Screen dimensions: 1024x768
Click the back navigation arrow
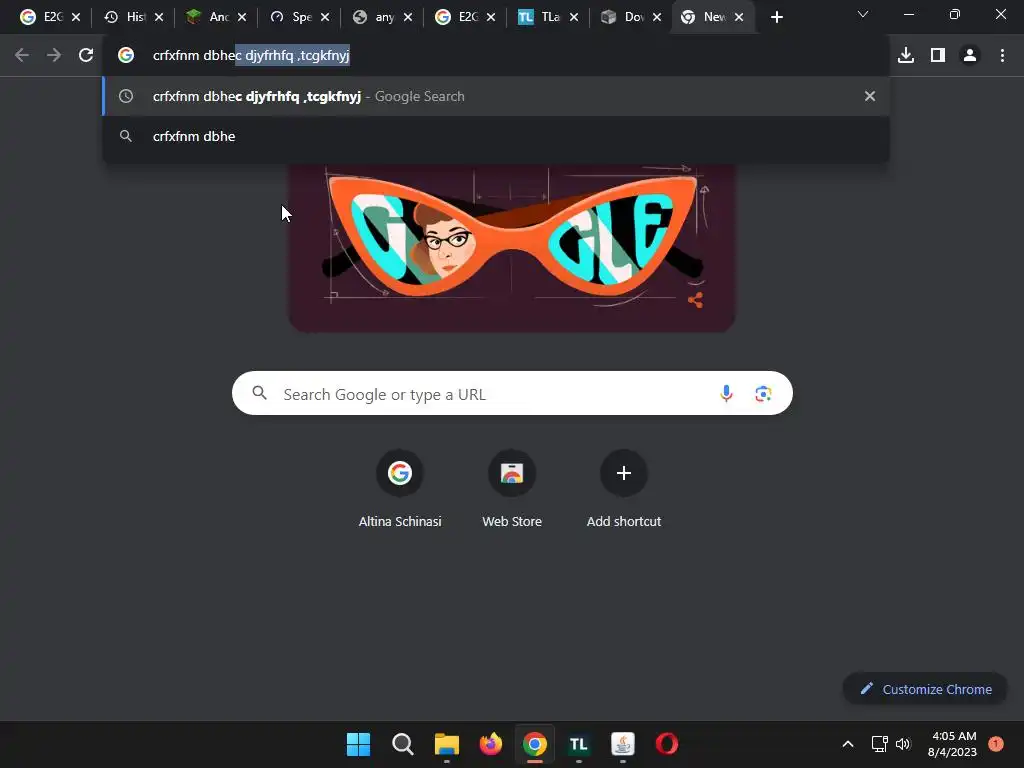point(22,56)
